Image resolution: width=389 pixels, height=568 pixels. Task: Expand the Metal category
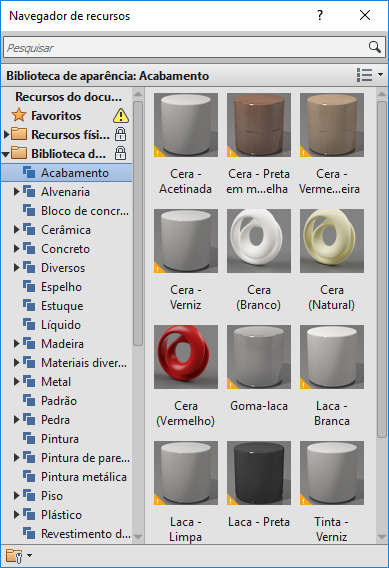point(16,381)
